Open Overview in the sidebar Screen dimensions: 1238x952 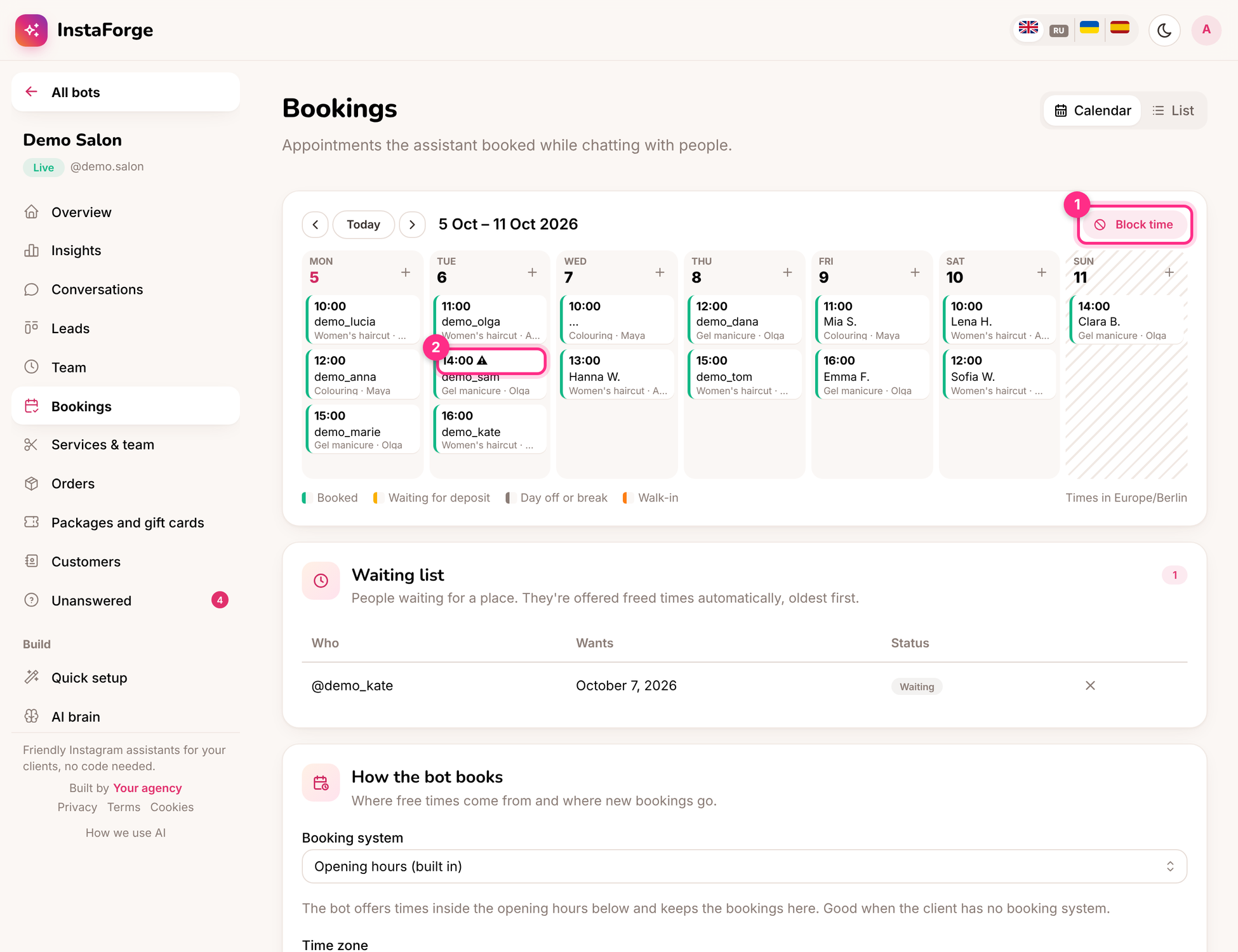126,212
